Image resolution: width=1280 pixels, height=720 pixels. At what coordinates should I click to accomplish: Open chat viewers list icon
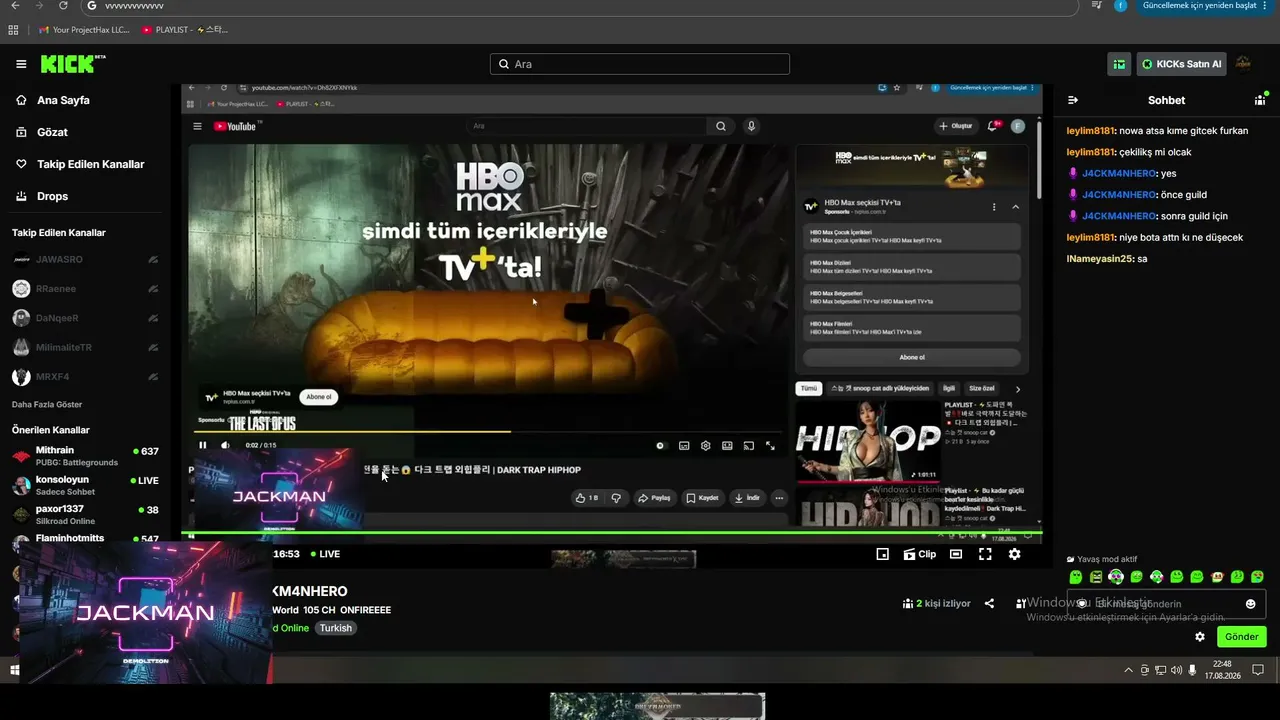(1260, 100)
